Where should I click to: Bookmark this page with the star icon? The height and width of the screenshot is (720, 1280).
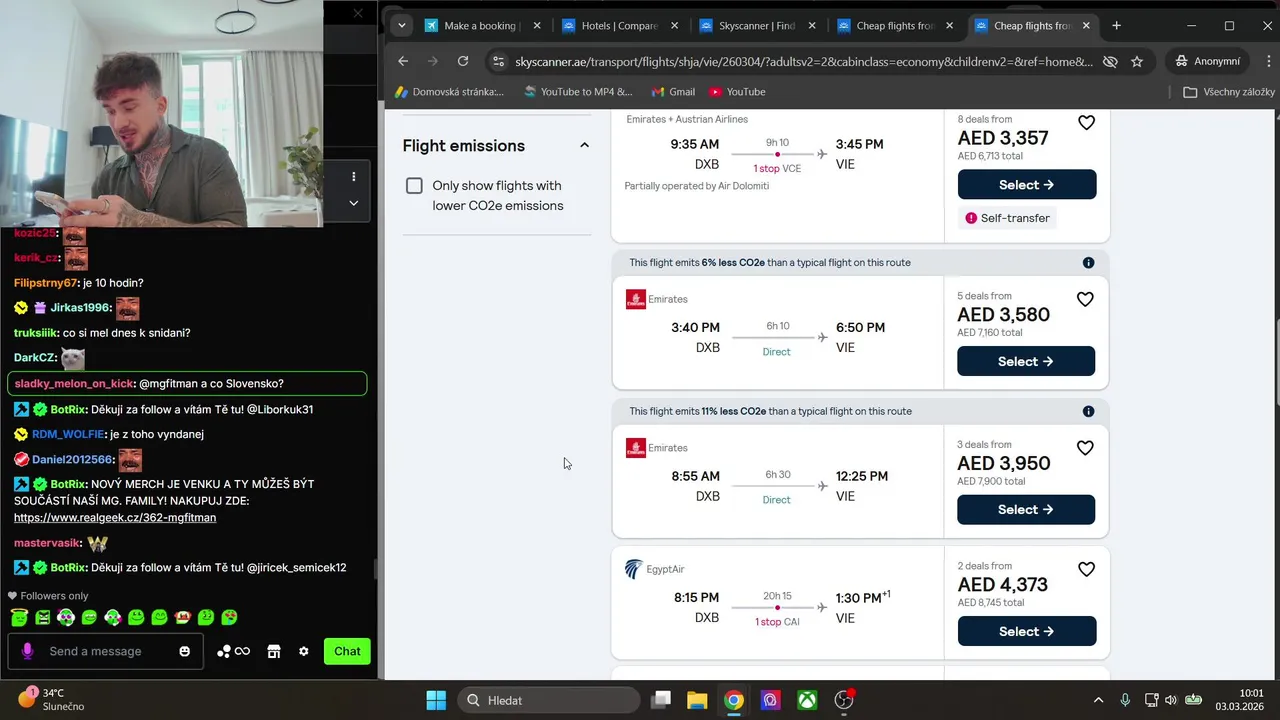coord(1137,61)
